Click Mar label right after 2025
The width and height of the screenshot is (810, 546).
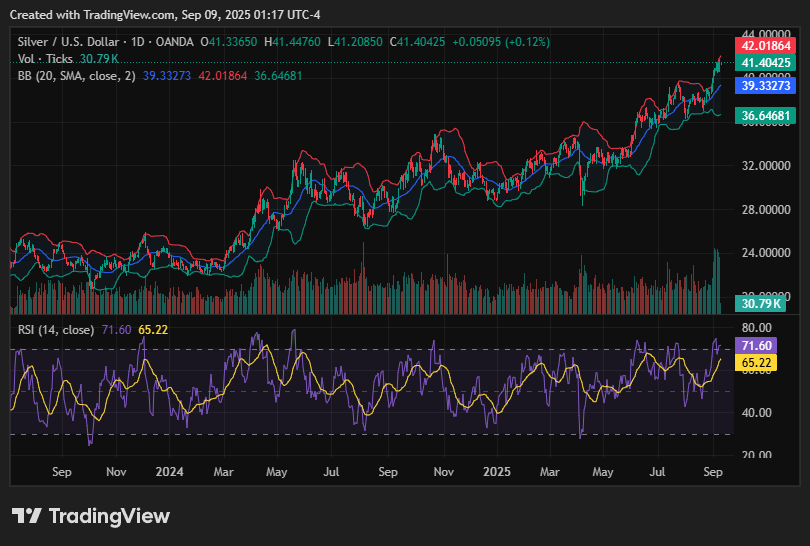550,472
